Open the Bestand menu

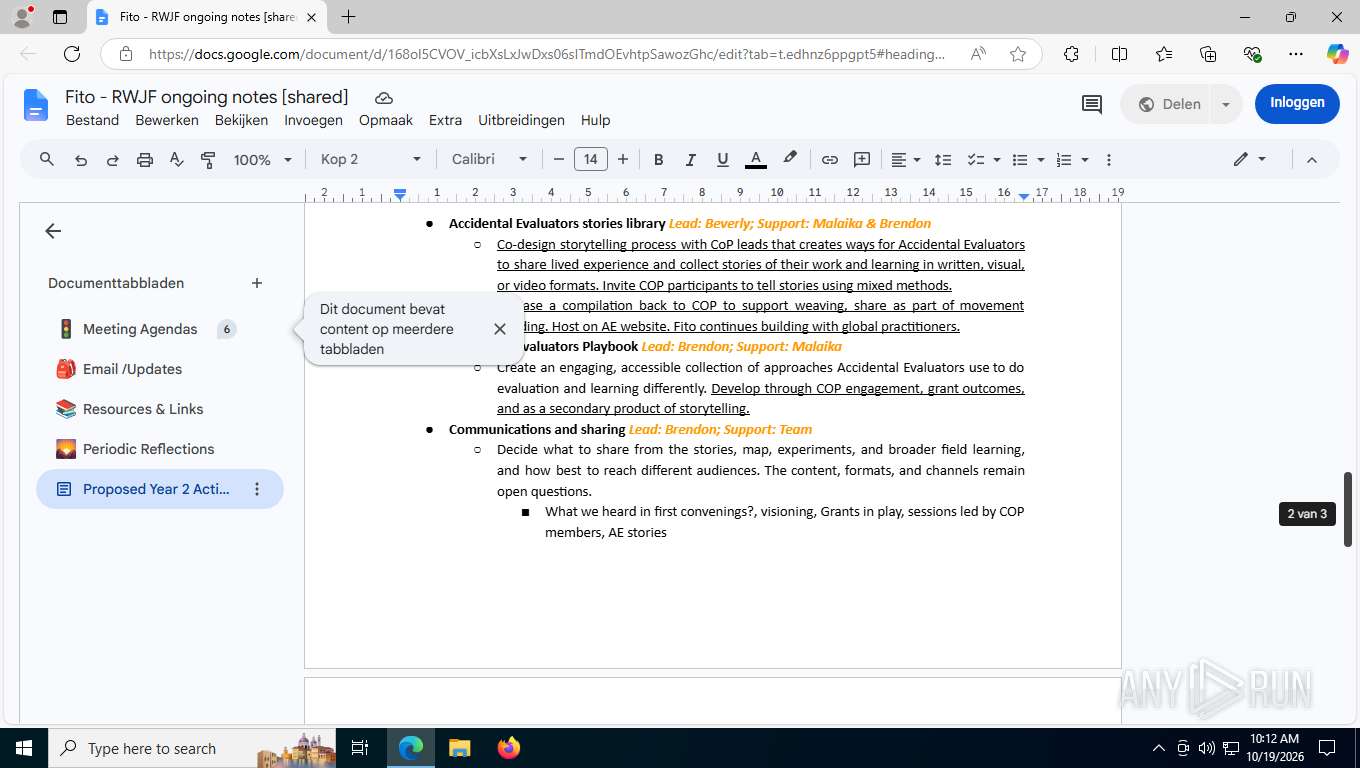[92, 120]
